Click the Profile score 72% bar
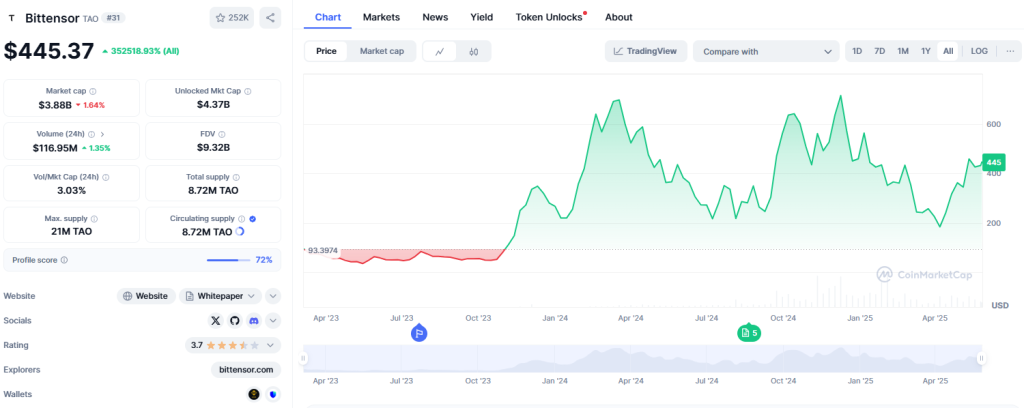 click(x=229, y=260)
